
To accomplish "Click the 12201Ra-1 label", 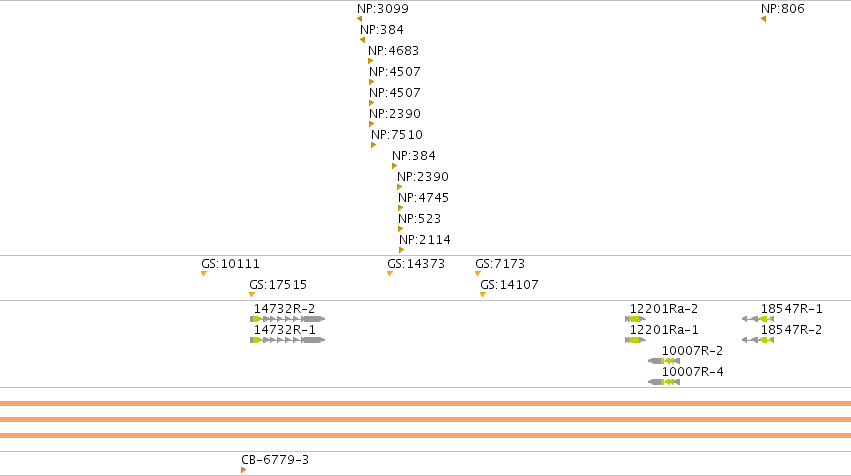I will point(664,330).
